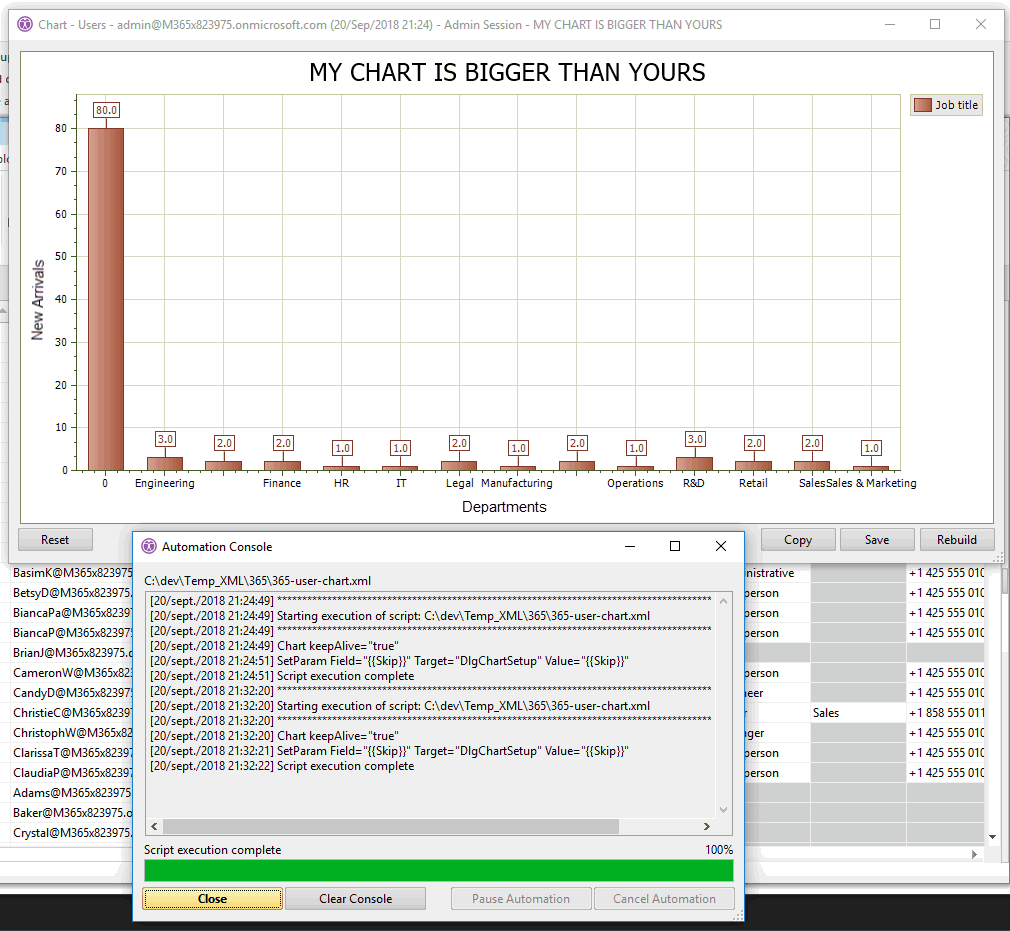Click the green script execution progress bar
Viewport: 1010px width, 931px height.
click(x=438, y=870)
